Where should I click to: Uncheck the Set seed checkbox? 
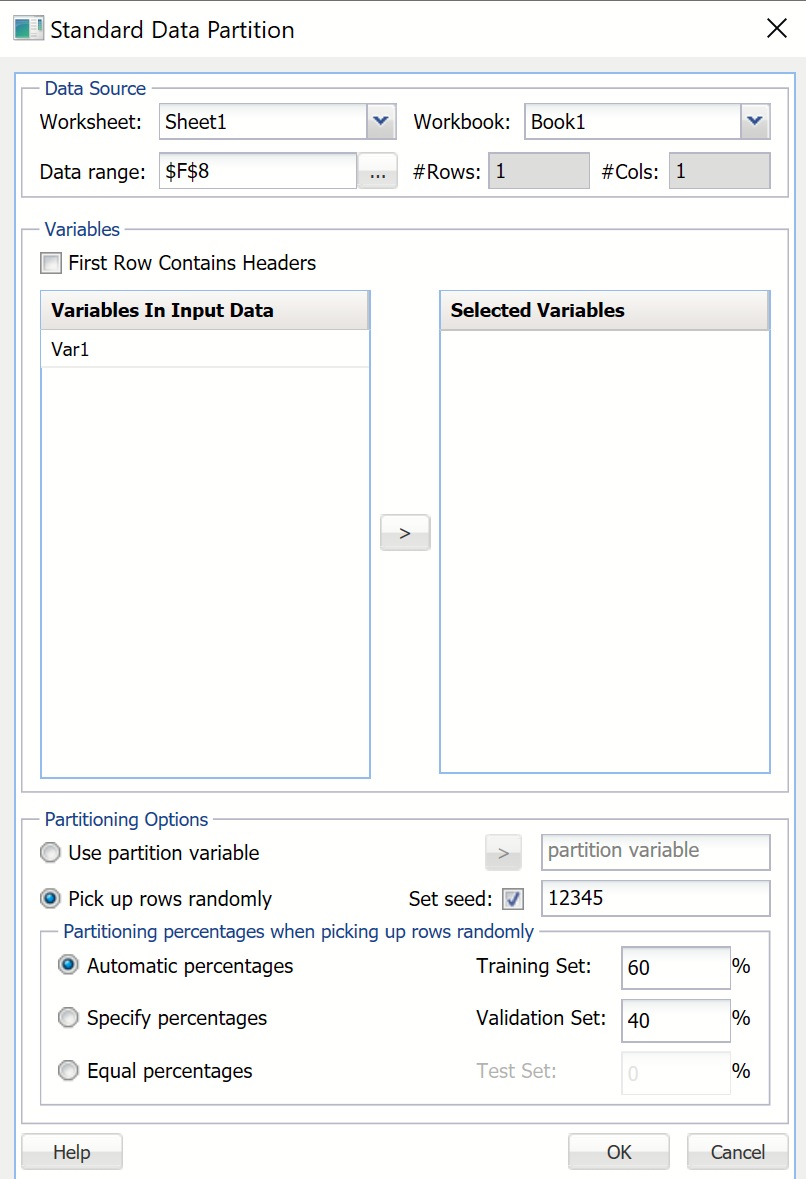pyautogui.click(x=513, y=899)
